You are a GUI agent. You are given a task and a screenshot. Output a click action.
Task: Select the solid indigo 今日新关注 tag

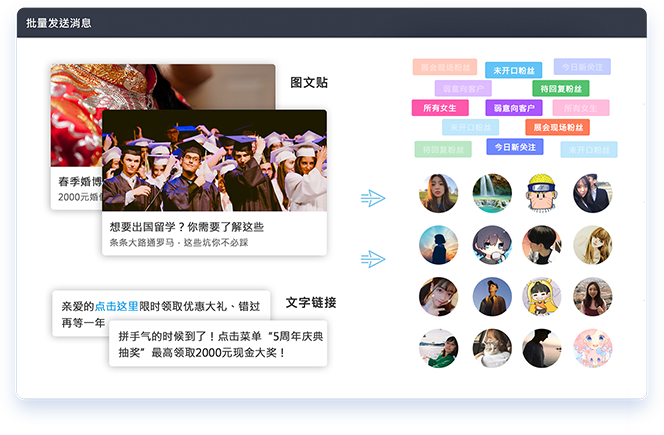(514, 147)
